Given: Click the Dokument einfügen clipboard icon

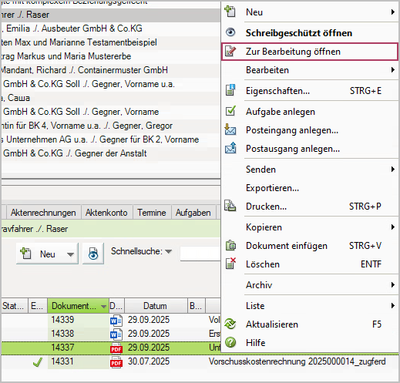Looking at the screenshot, I should pyautogui.click(x=230, y=246).
